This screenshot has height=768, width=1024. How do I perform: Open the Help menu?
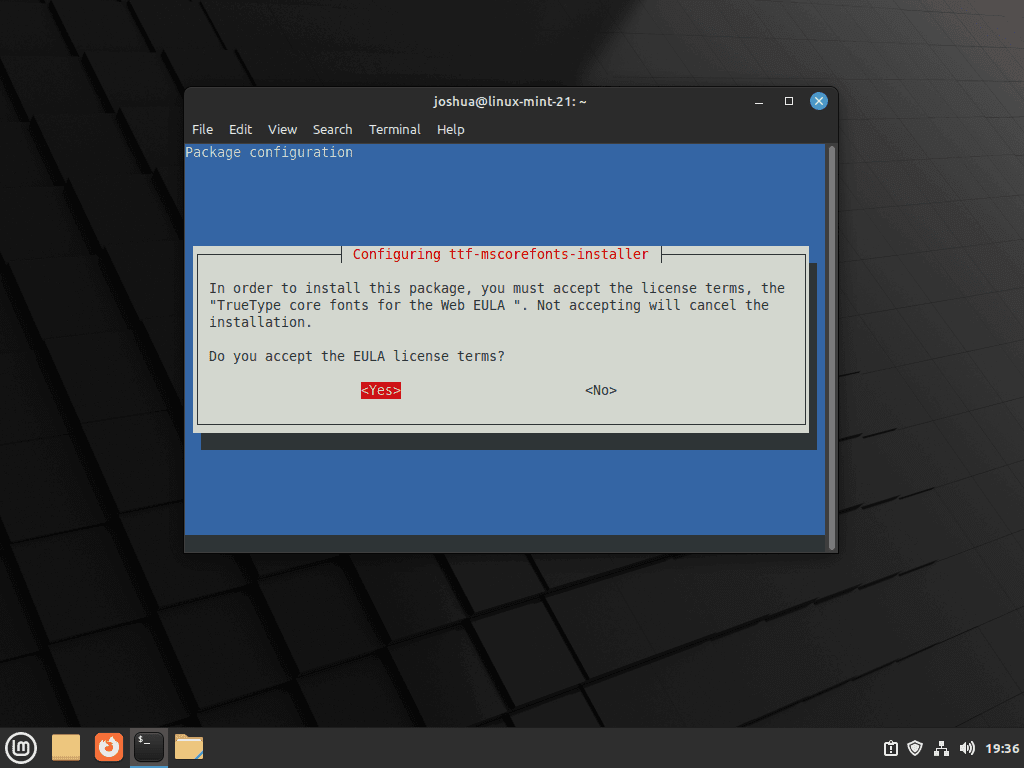coord(450,129)
